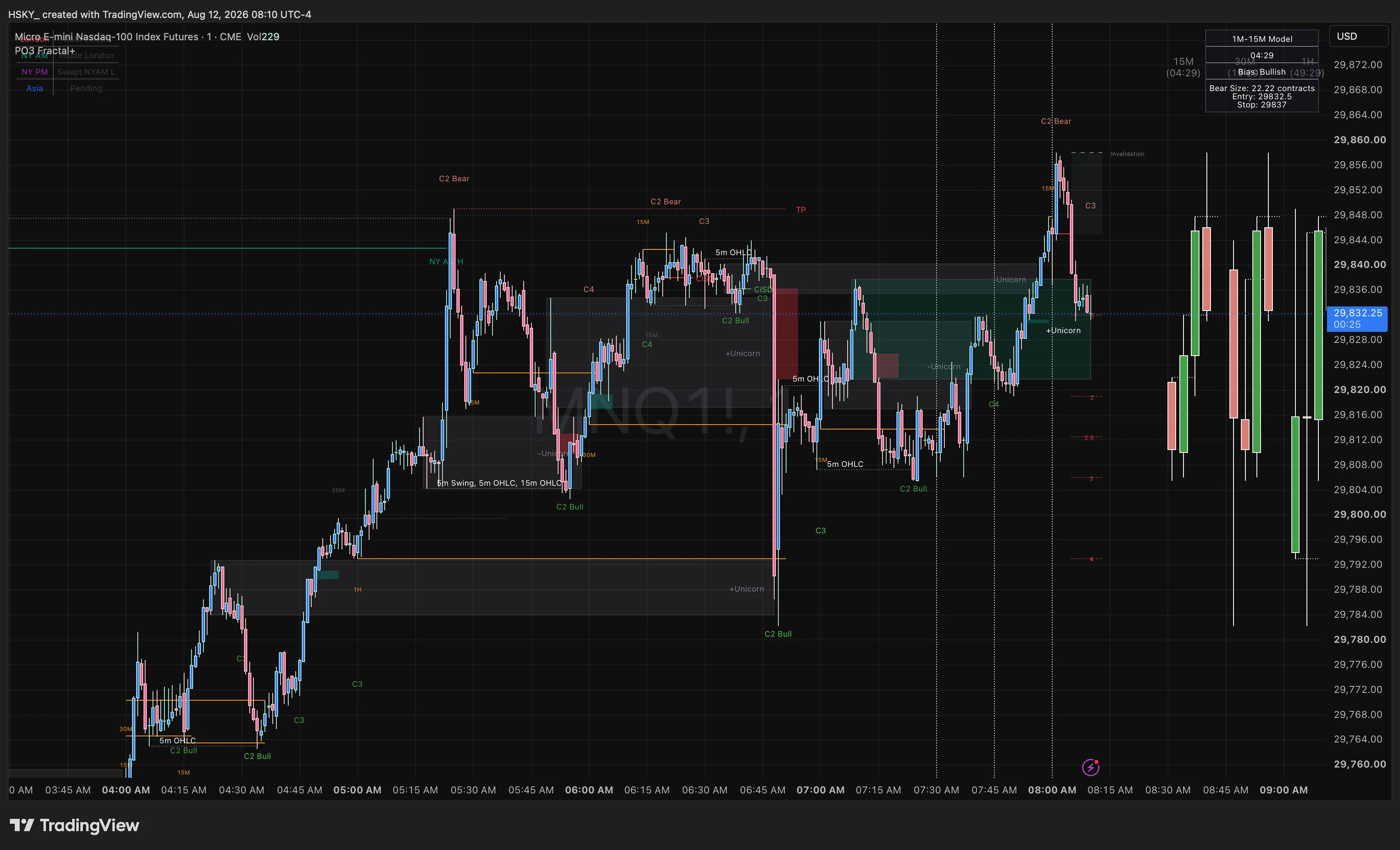Click the red TP label

pos(800,210)
